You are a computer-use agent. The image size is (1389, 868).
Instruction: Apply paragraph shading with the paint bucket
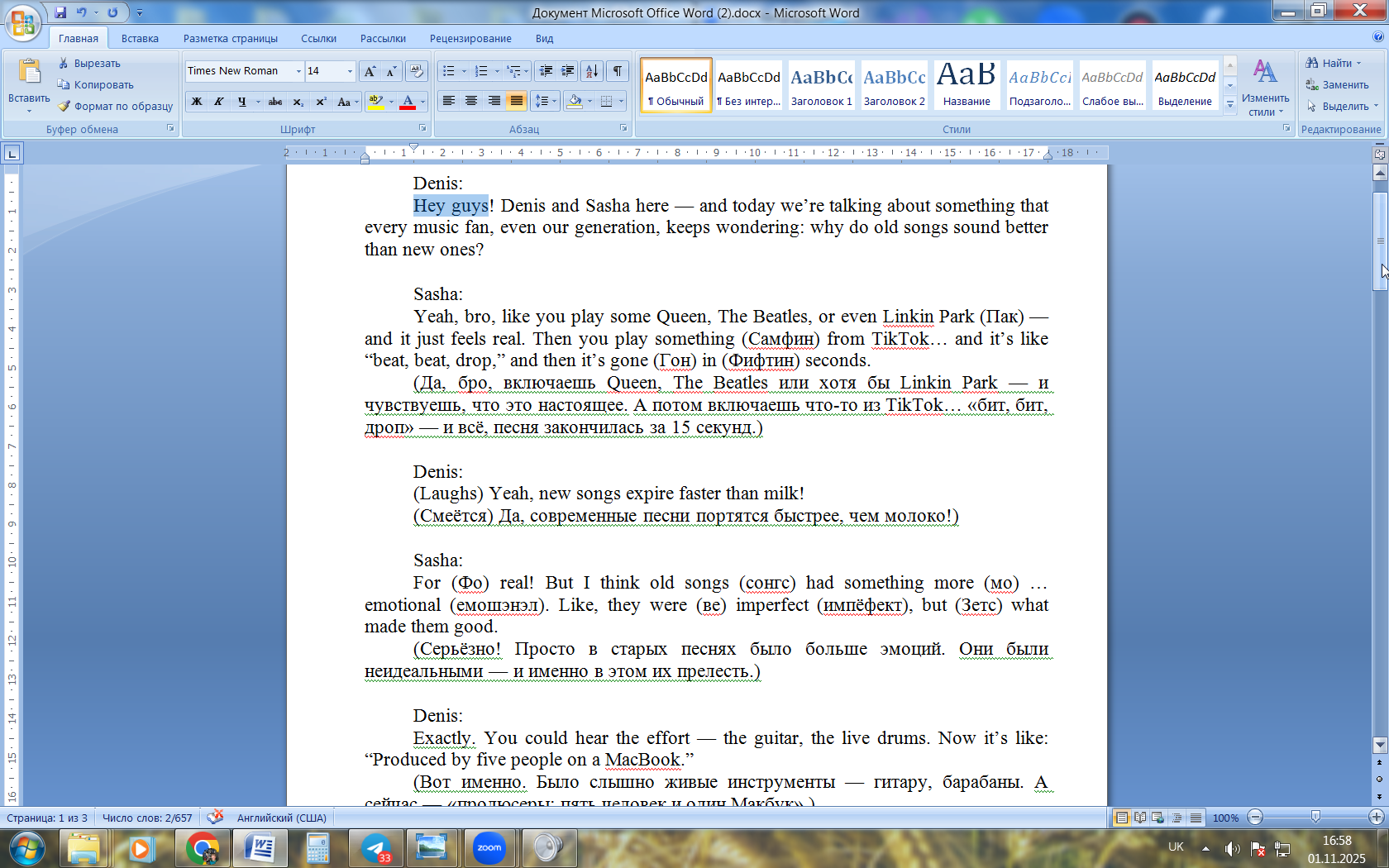pos(575,102)
